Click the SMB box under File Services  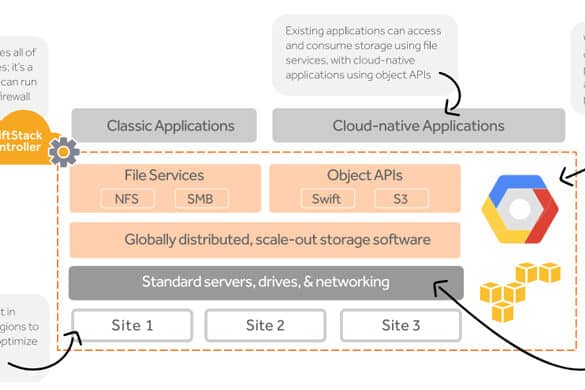[x=201, y=199]
